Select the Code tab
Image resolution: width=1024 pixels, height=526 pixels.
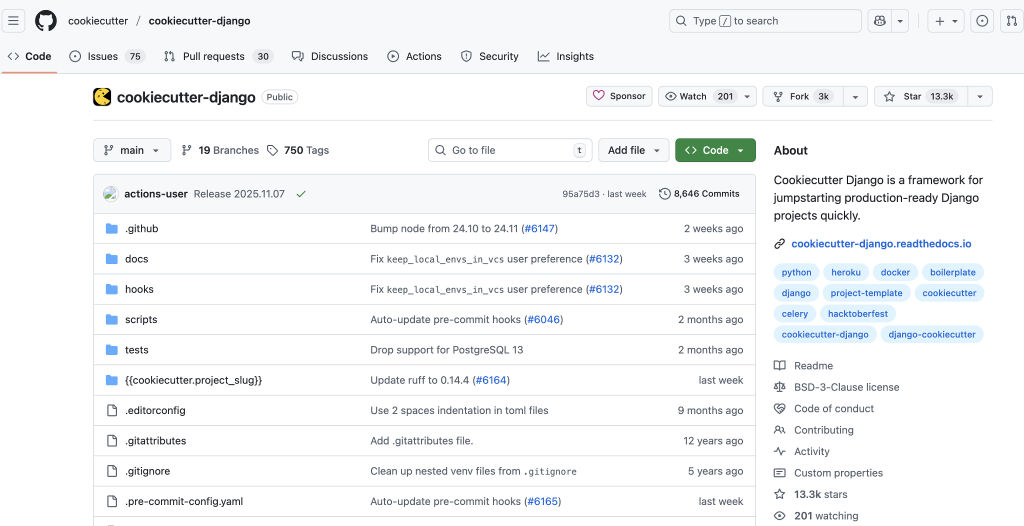pos(29,56)
